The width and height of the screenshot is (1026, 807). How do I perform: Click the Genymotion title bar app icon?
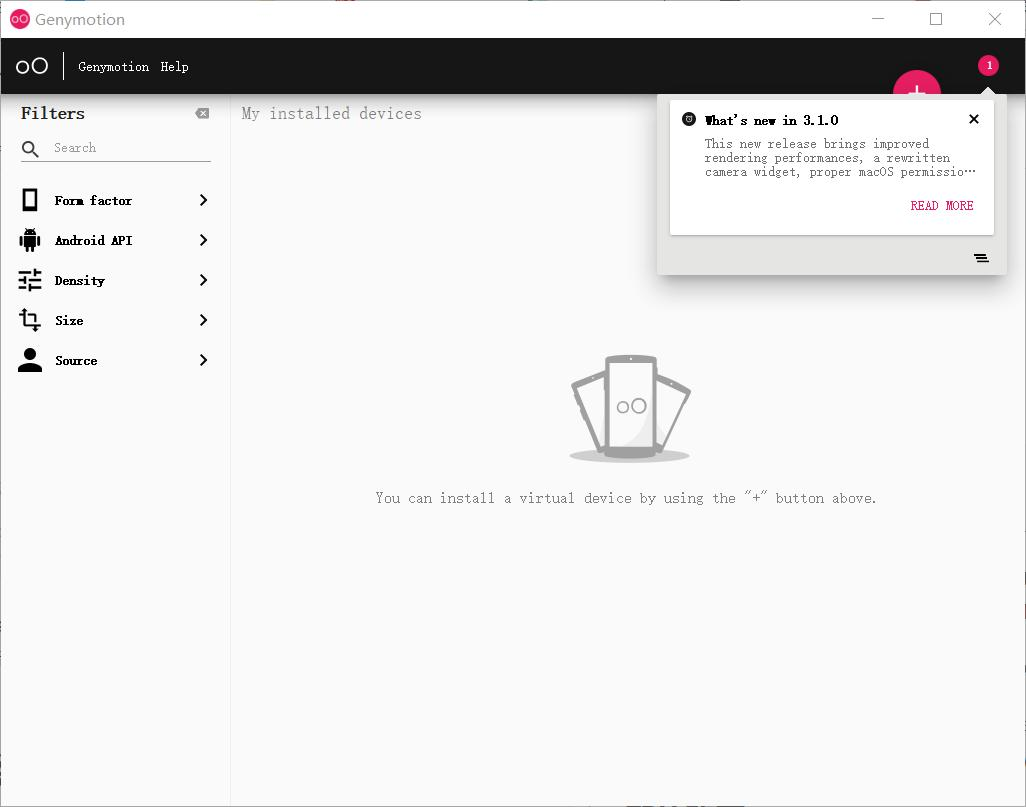click(x=20, y=19)
